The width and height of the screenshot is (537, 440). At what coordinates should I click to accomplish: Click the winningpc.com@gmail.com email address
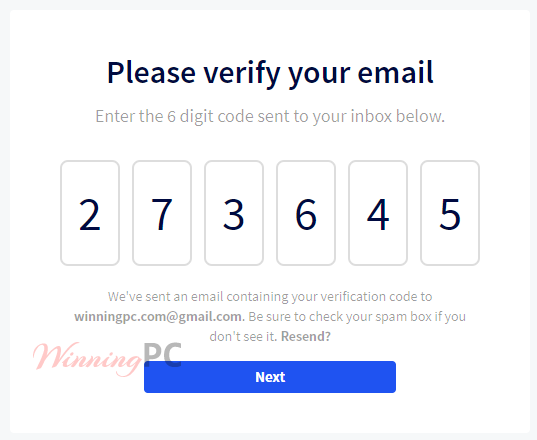pos(158,317)
